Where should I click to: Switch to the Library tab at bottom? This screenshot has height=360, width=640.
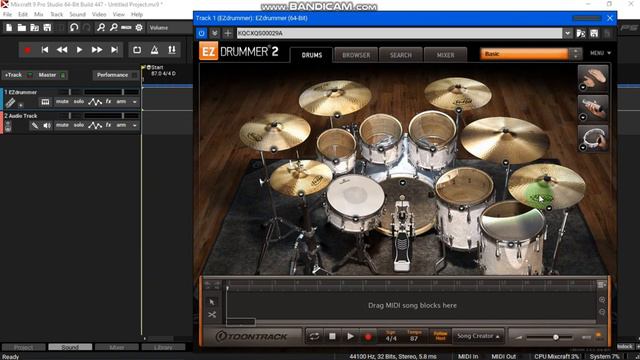click(x=163, y=347)
